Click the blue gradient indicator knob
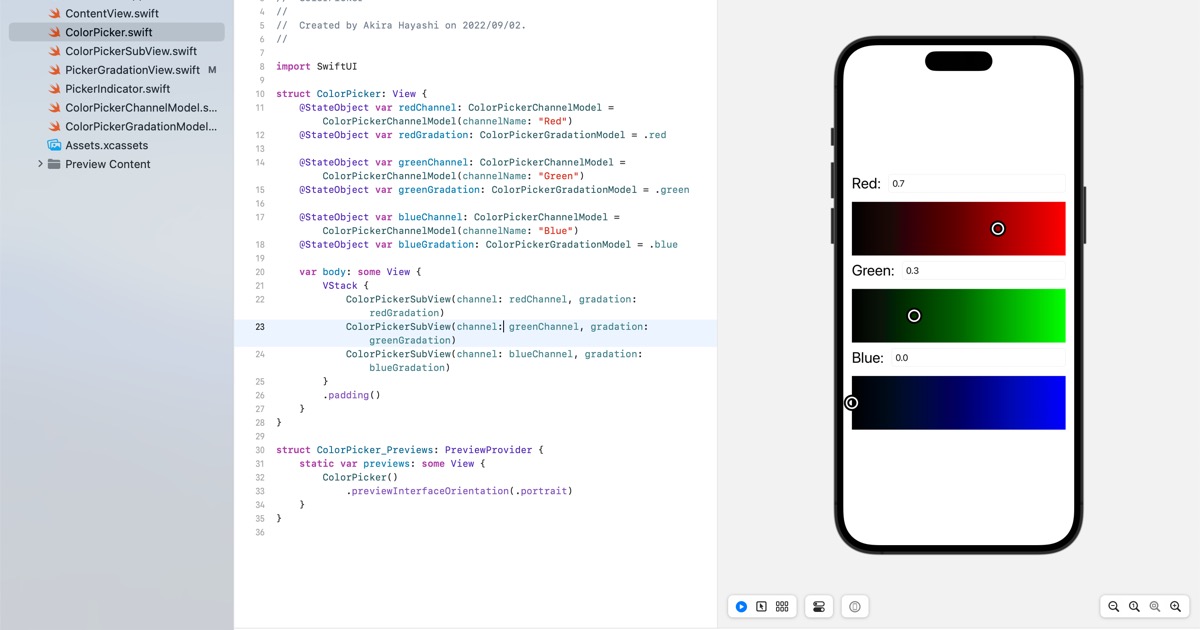This screenshot has height=630, width=1200. [x=852, y=403]
